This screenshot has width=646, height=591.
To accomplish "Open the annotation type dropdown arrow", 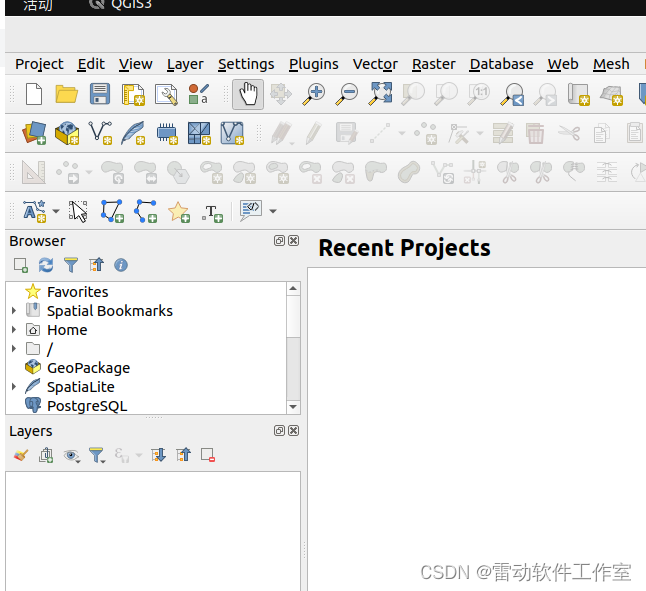I will (x=273, y=211).
